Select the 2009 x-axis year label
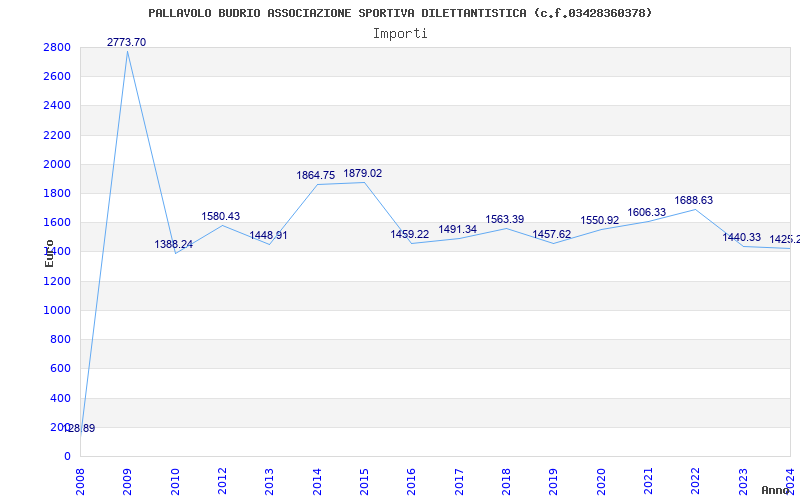This screenshot has height=500, width=800. [128, 482]
